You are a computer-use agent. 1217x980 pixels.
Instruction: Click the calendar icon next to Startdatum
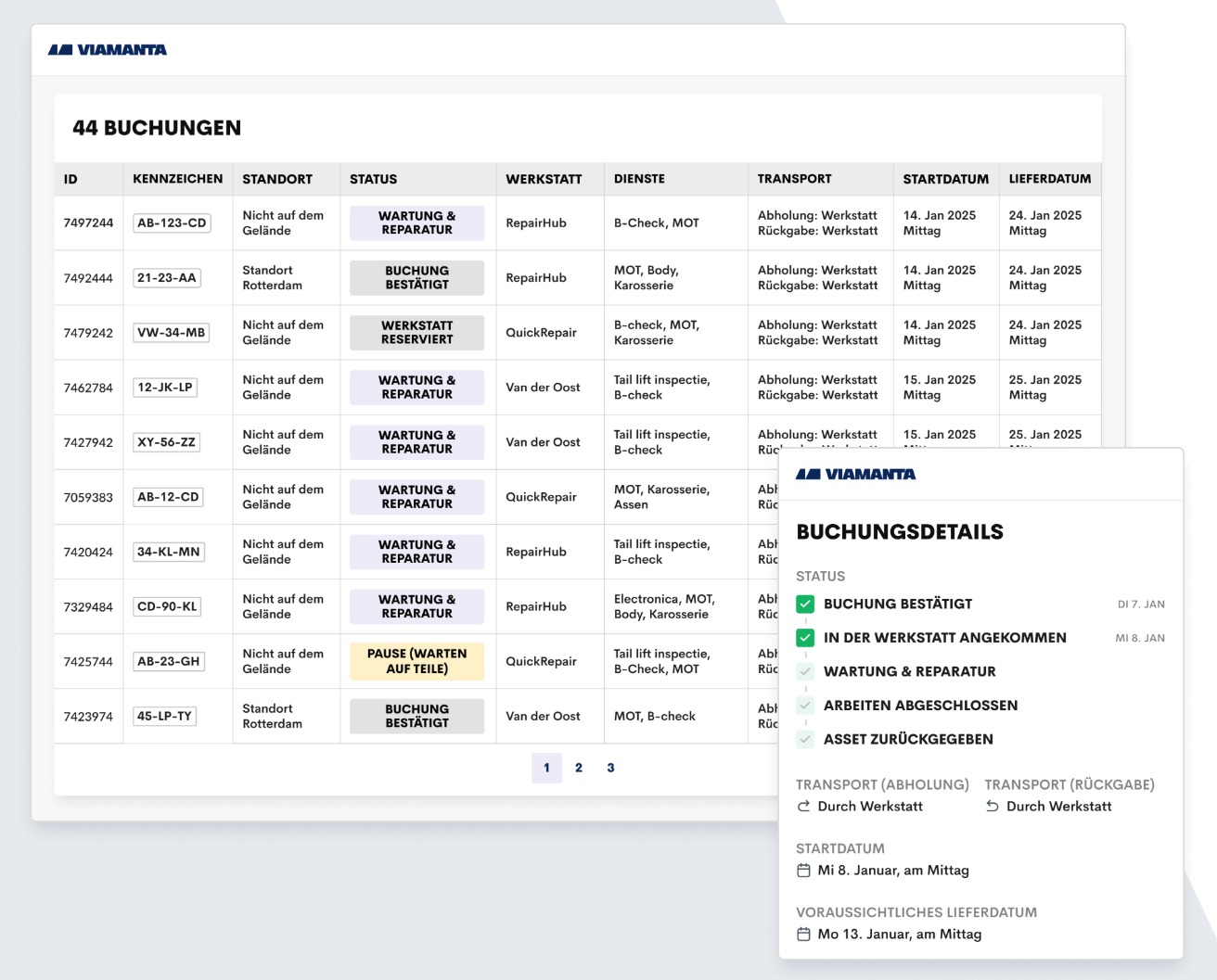803,871
